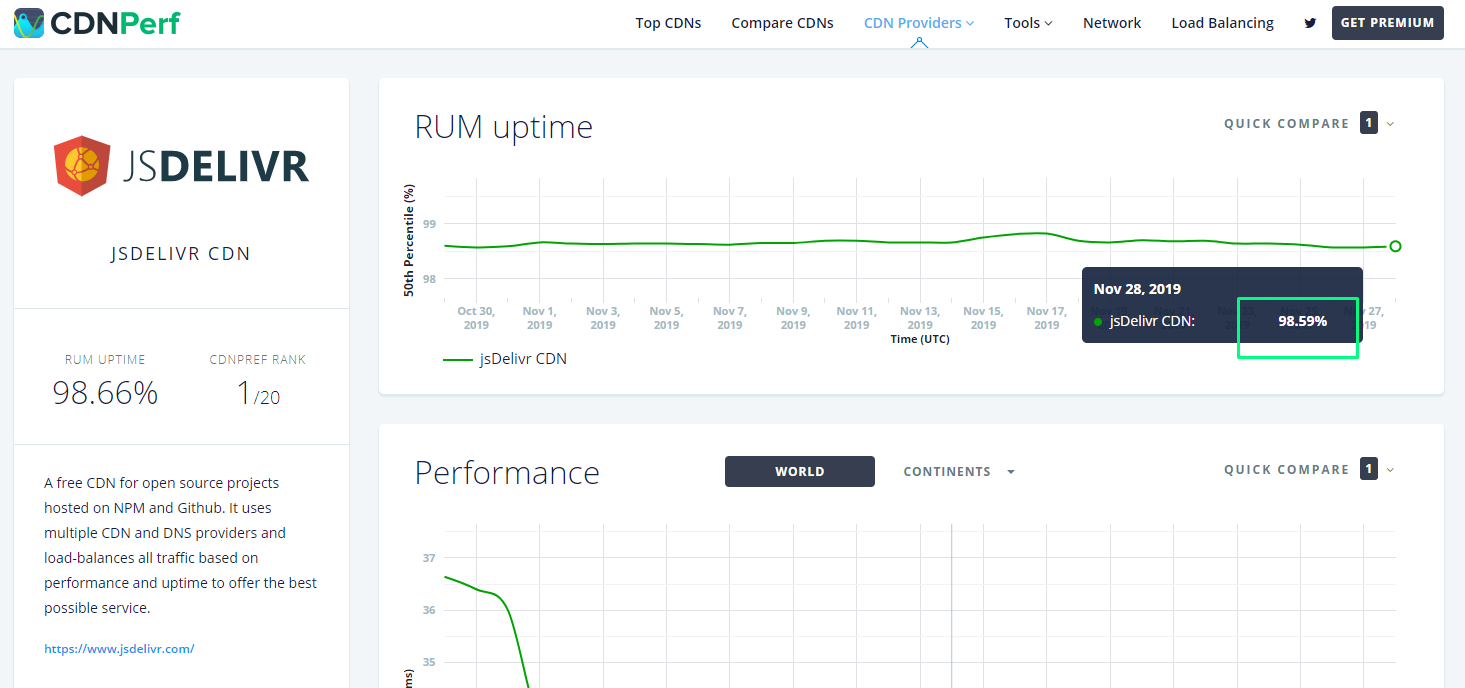This screenshot has height=688, width=1465.
Task: Click the 35 y-axis value on Performance chart
Action: [429, 662]
